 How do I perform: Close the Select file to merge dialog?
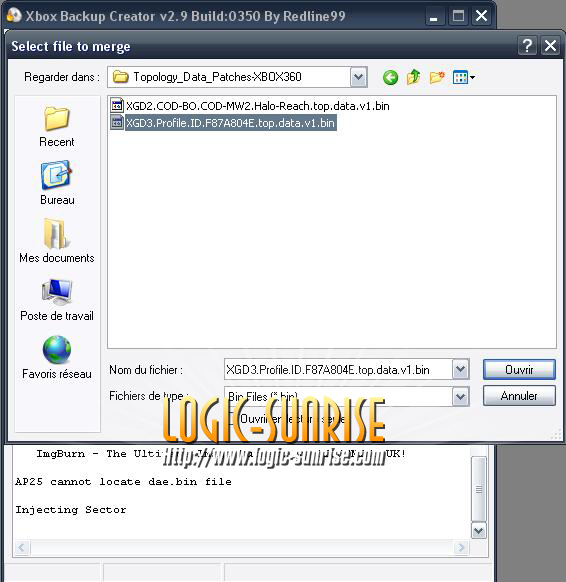pyautogui.click(x=550, y=46)
